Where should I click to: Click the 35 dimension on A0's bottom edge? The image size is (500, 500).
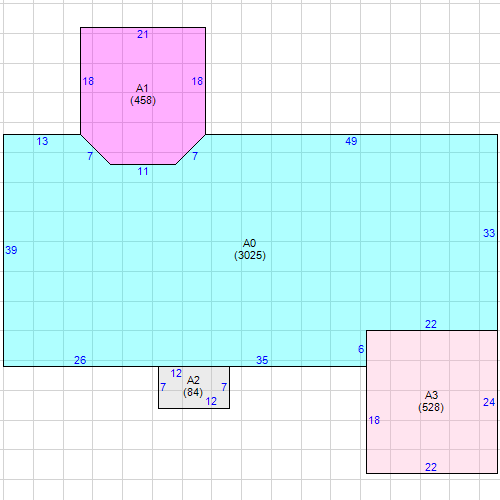coord(262,360)
